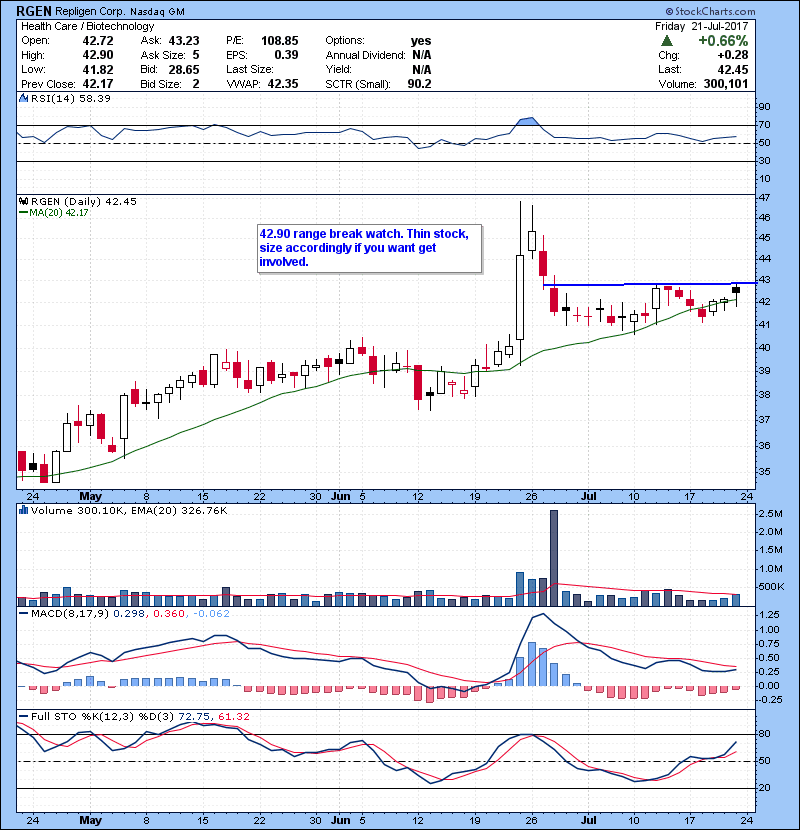This screenshot has height=830, width=800.
Task: Click the StockCharts.com watermark link
Action: coord(711,11)
